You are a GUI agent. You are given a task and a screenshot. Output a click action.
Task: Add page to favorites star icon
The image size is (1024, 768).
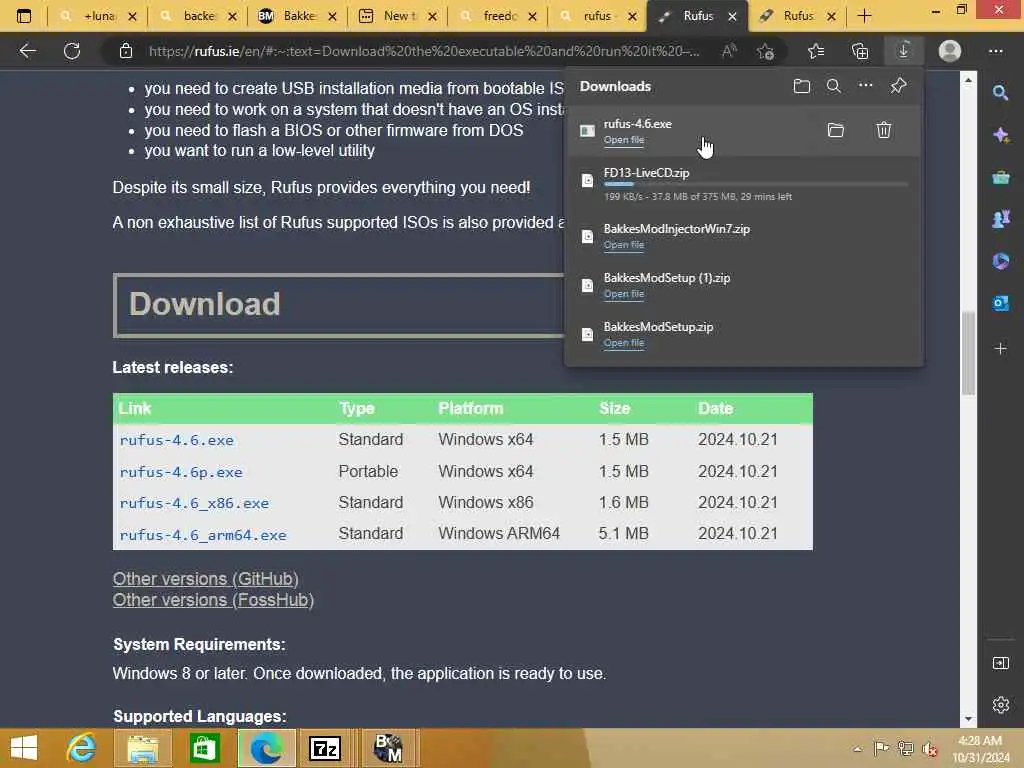tap(765, 51)
